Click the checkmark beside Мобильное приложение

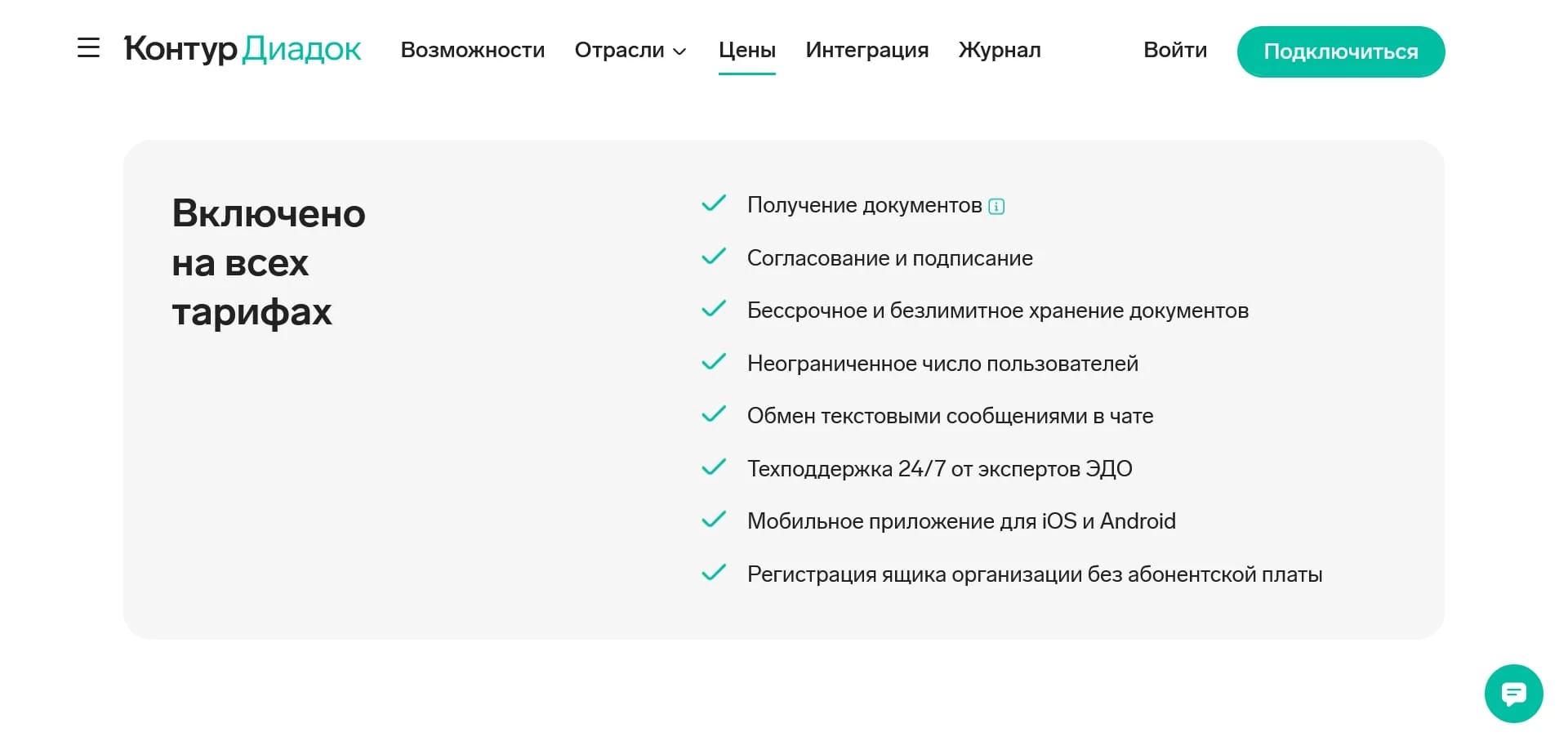pyautogui.click(x=714, y=520)
